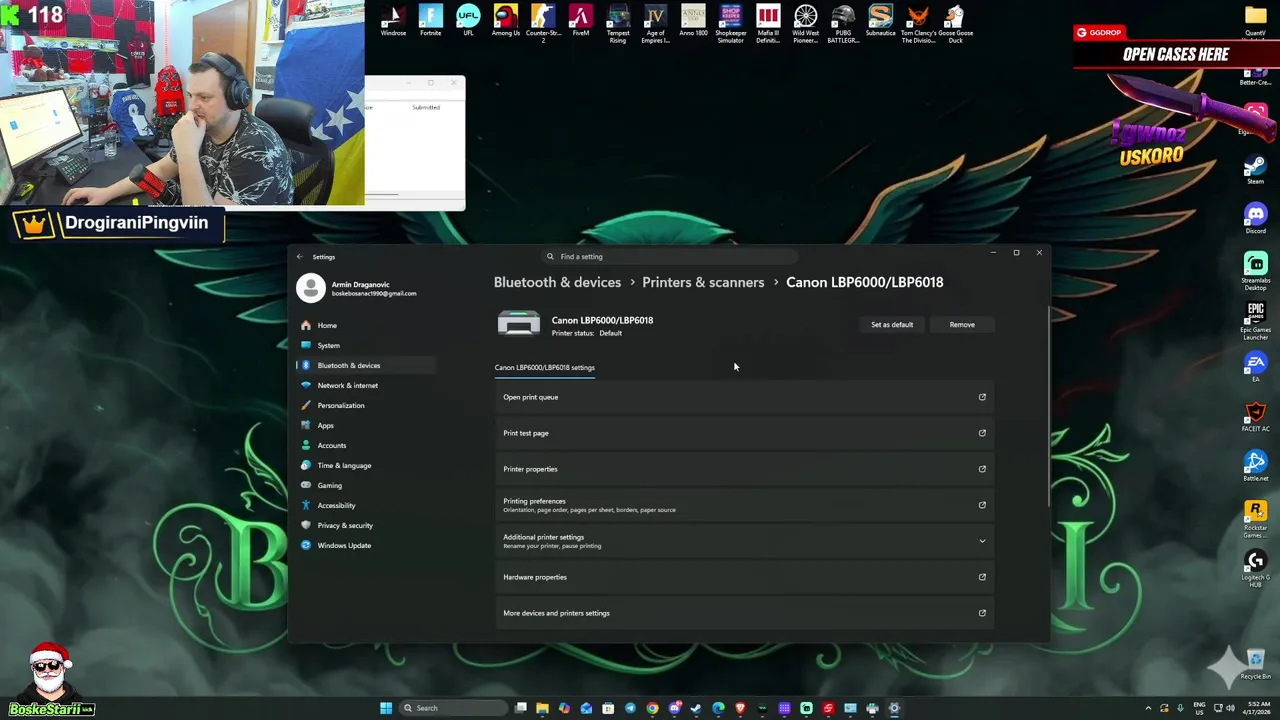Click the taskbar clock and date
The image size is (1280, 720).
point(1258,708)
